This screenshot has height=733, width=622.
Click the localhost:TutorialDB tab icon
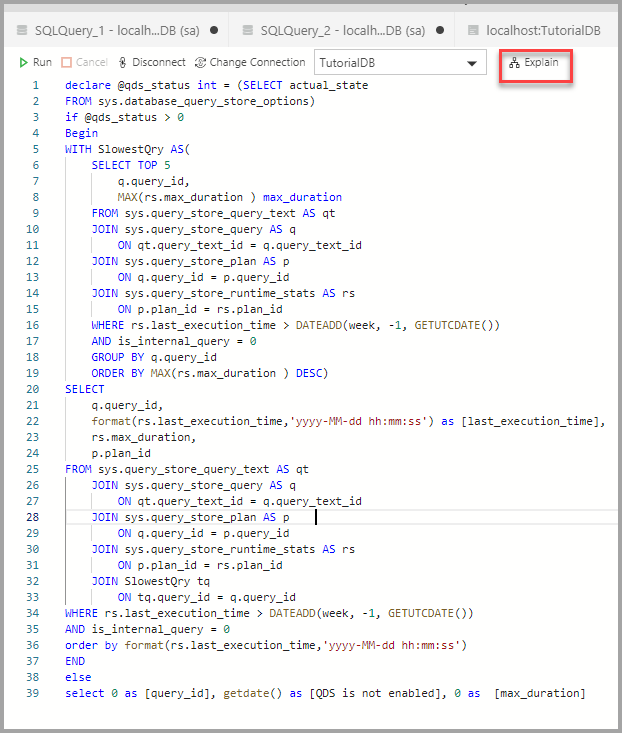473,30
